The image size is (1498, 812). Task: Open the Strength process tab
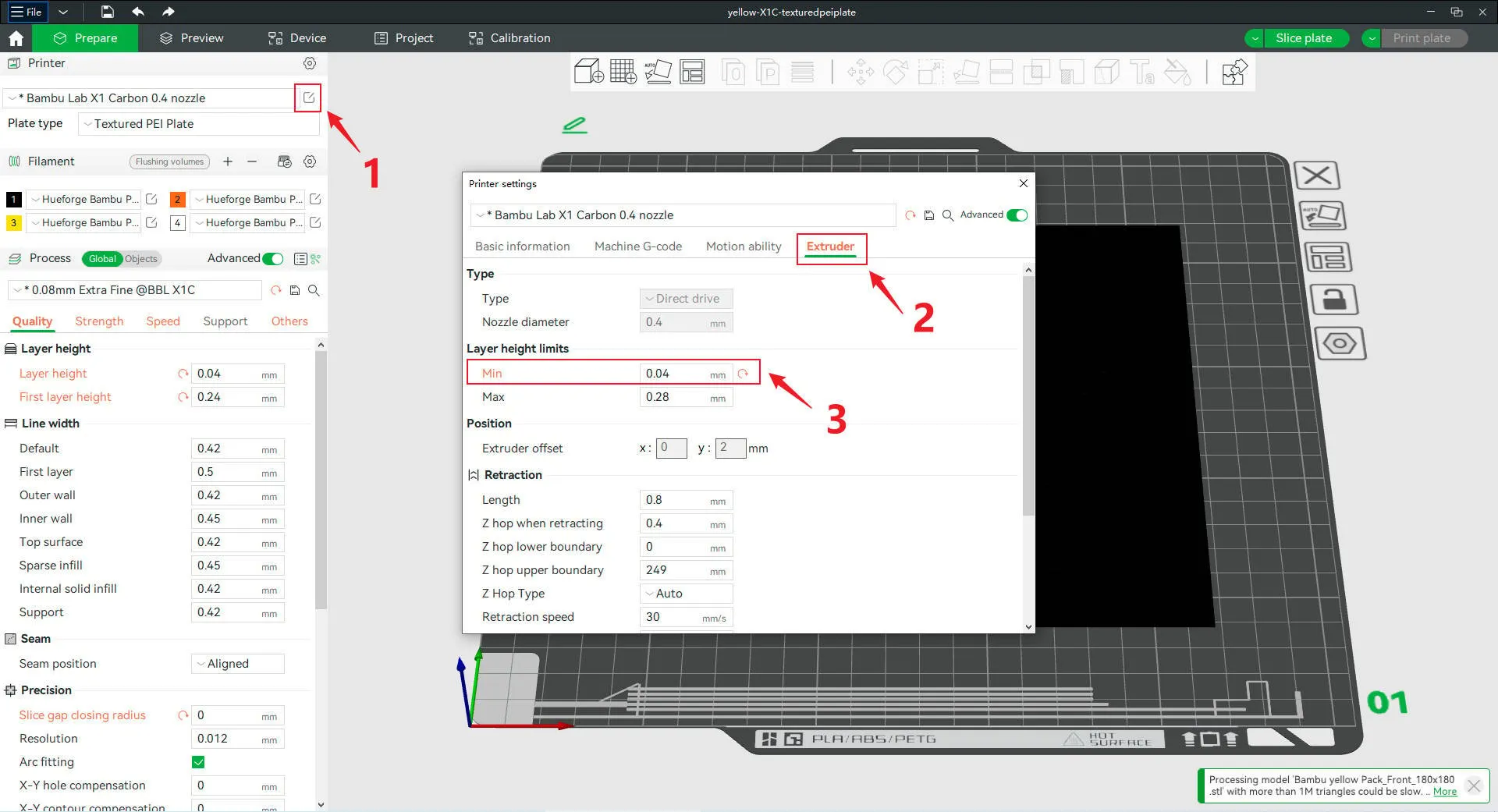pyautogui.click(x=99, y=321)
